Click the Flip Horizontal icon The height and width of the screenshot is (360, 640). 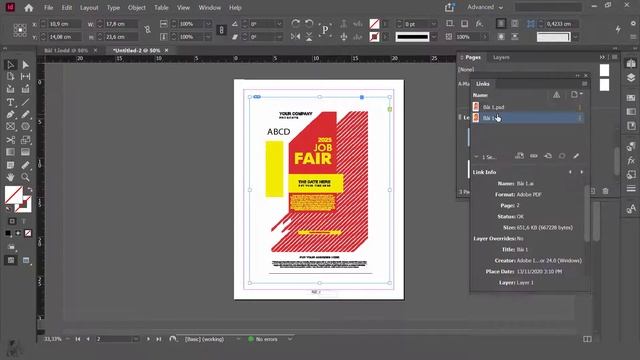coord(296,37)
